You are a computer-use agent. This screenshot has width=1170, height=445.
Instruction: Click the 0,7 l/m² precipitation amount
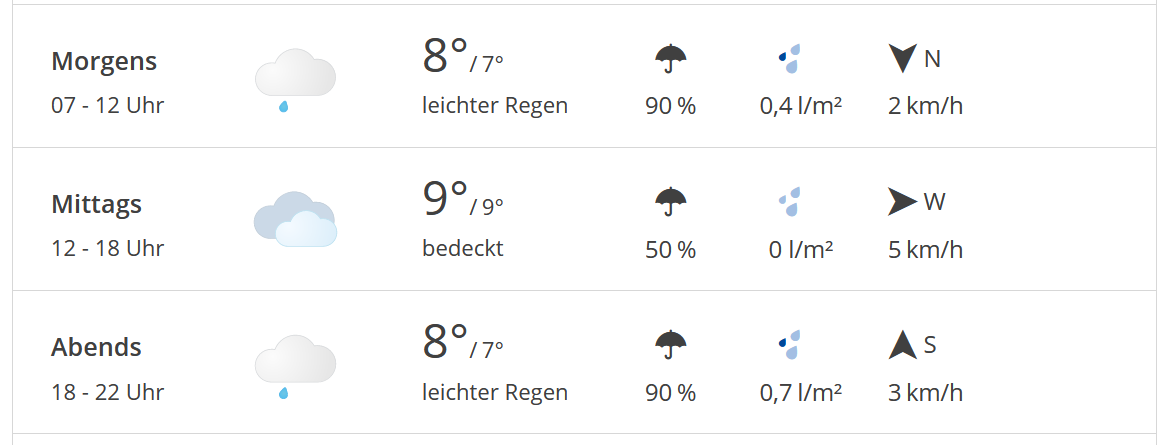click(x=801, y=392)
